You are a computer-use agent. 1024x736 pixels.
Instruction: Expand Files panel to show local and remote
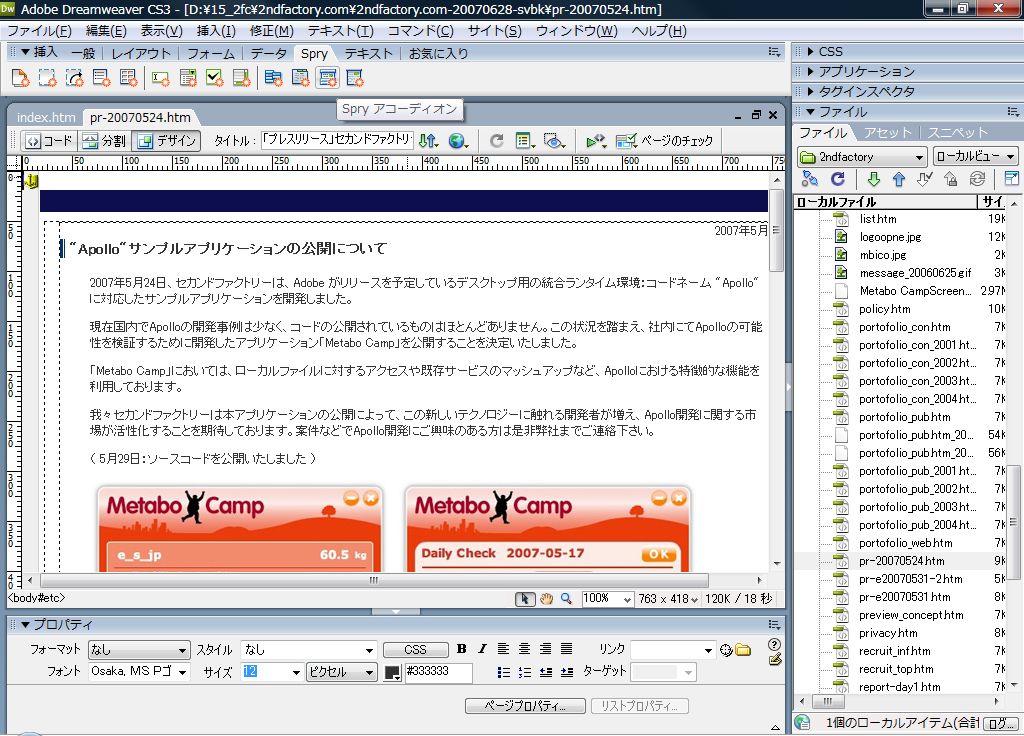coord(1012,179)
